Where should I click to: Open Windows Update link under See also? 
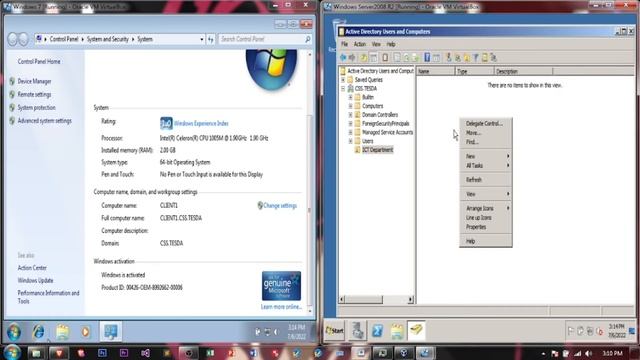click(36, 280)
